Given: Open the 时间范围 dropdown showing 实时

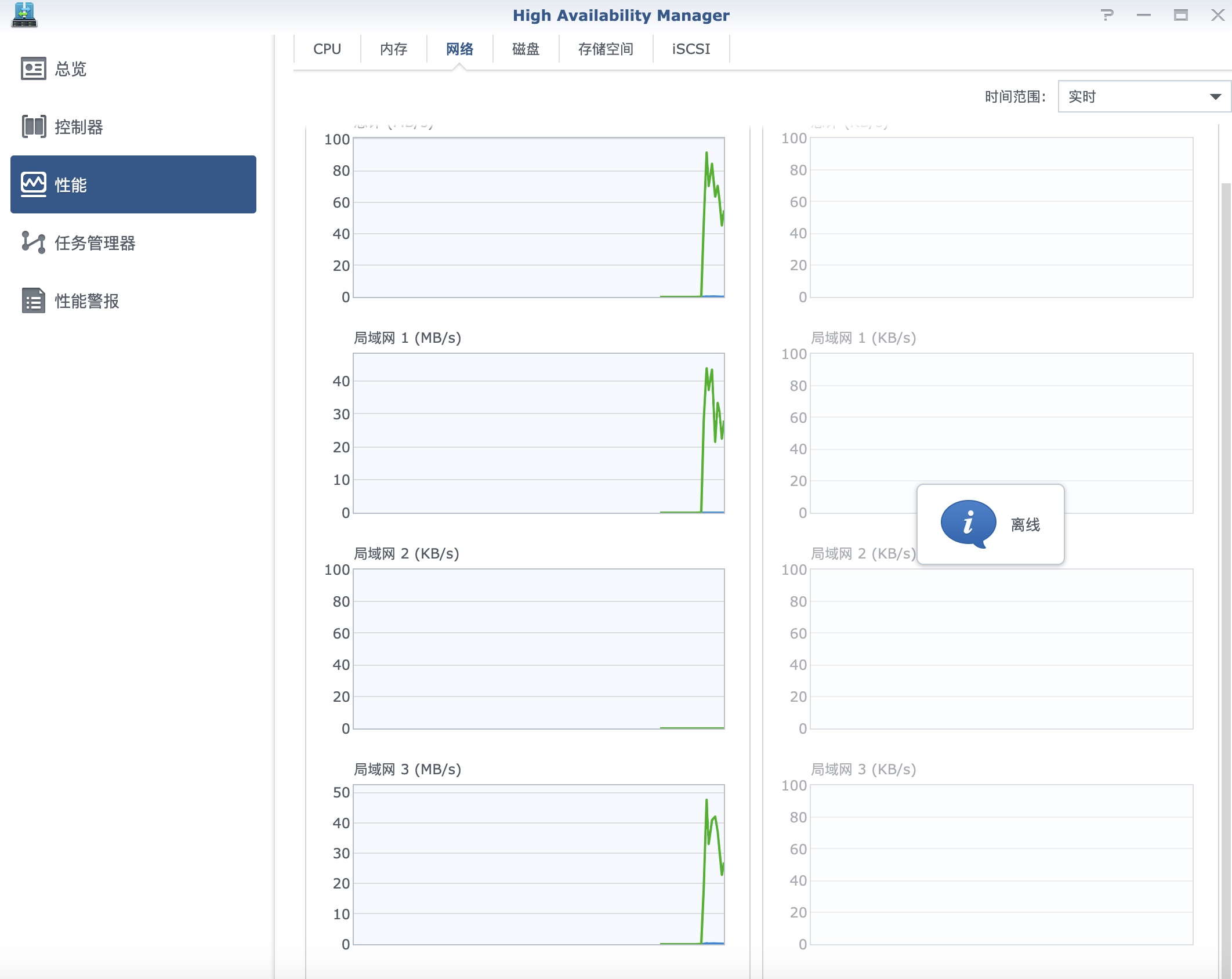Looking at the screenshot, I should (x=1144, y=96).
